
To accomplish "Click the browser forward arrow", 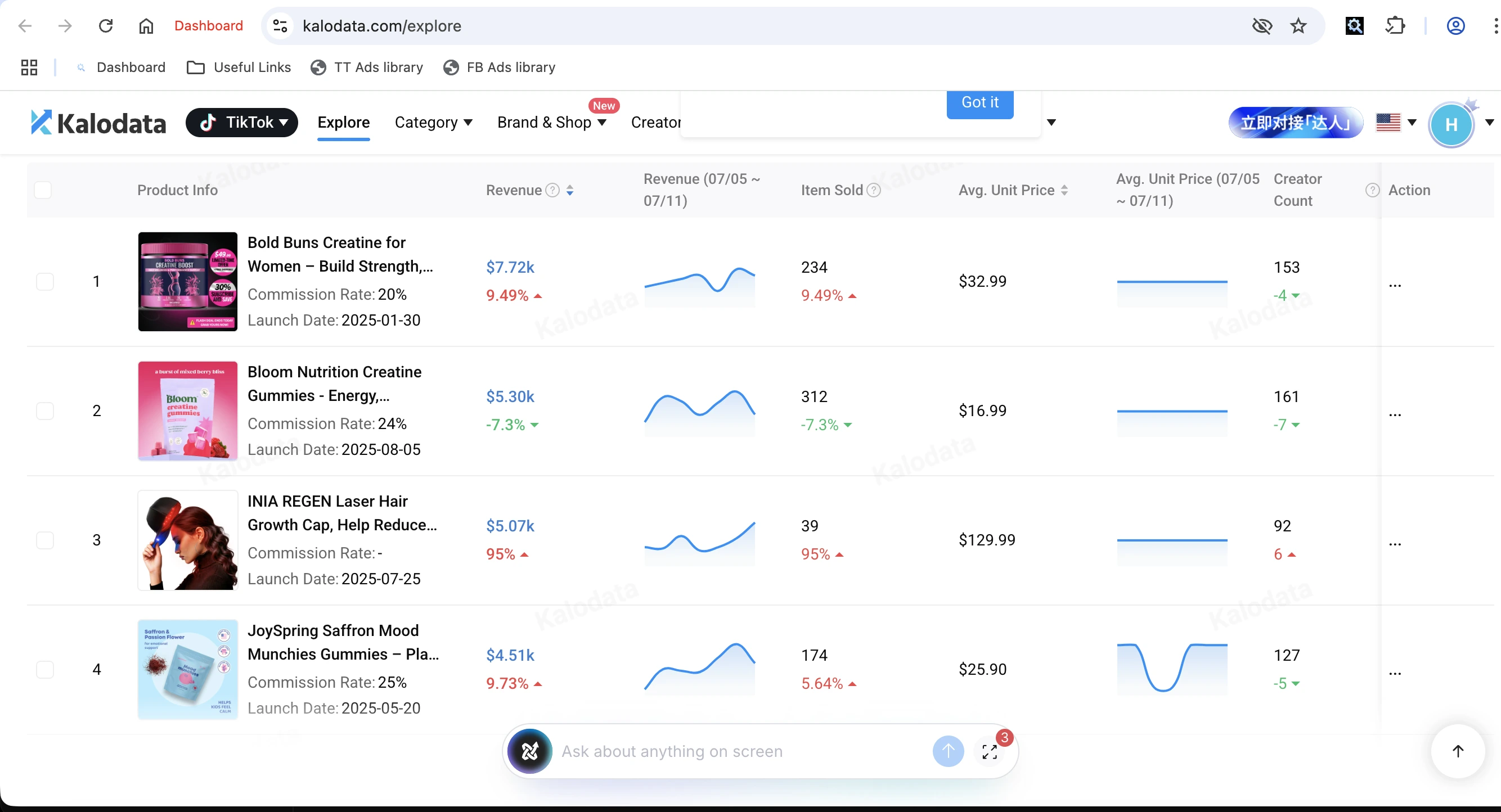I will coord(65,26).
